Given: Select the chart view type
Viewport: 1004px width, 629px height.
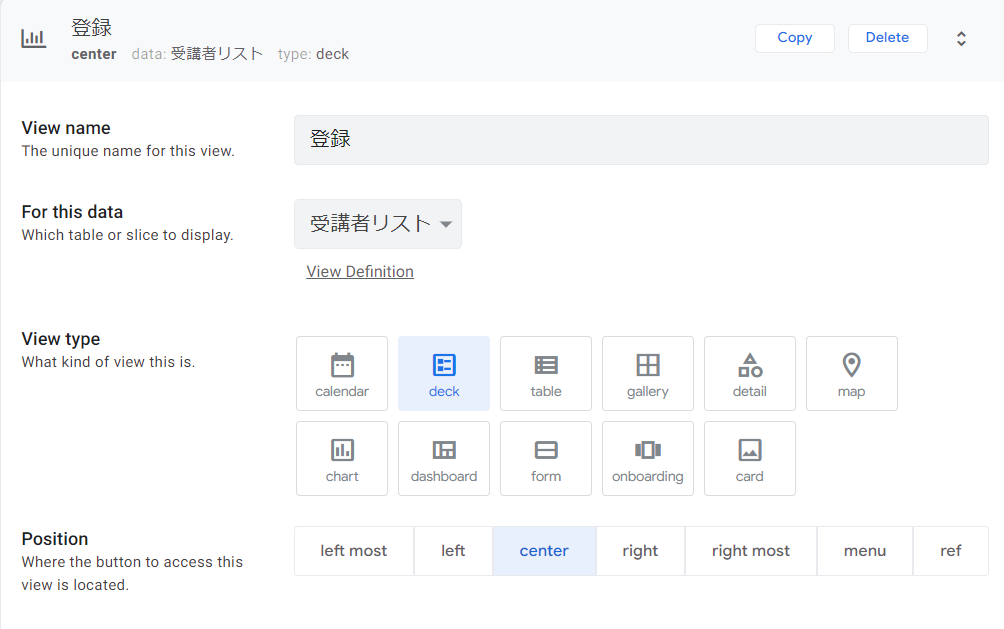Looking at the screenshot, I should point(341,458).
